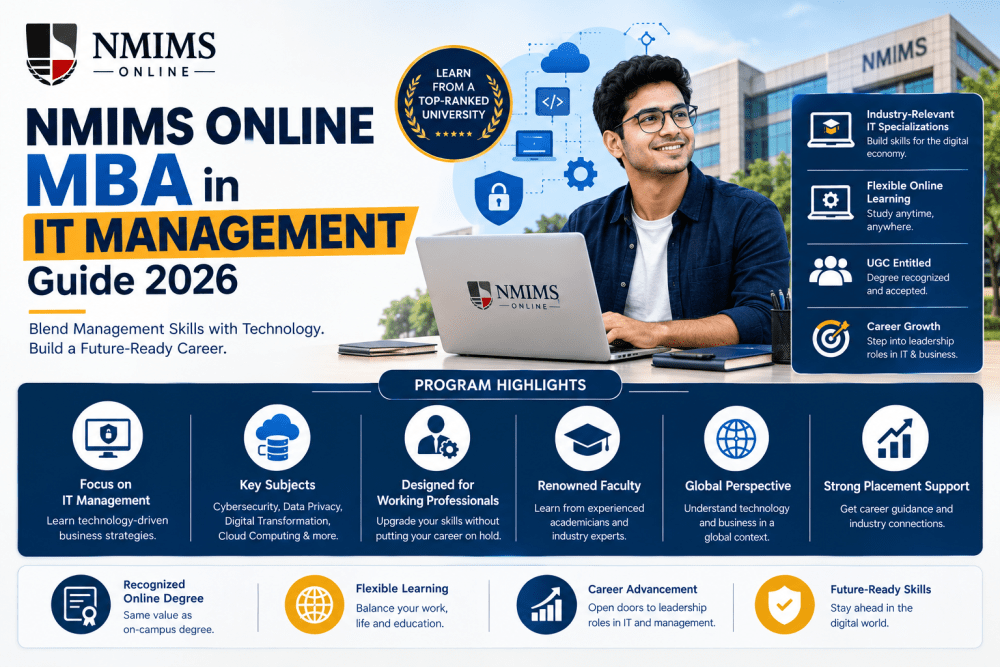Click the Guide 2026 heading
This screenshot has height=667, width=1000.
(133, 280)
